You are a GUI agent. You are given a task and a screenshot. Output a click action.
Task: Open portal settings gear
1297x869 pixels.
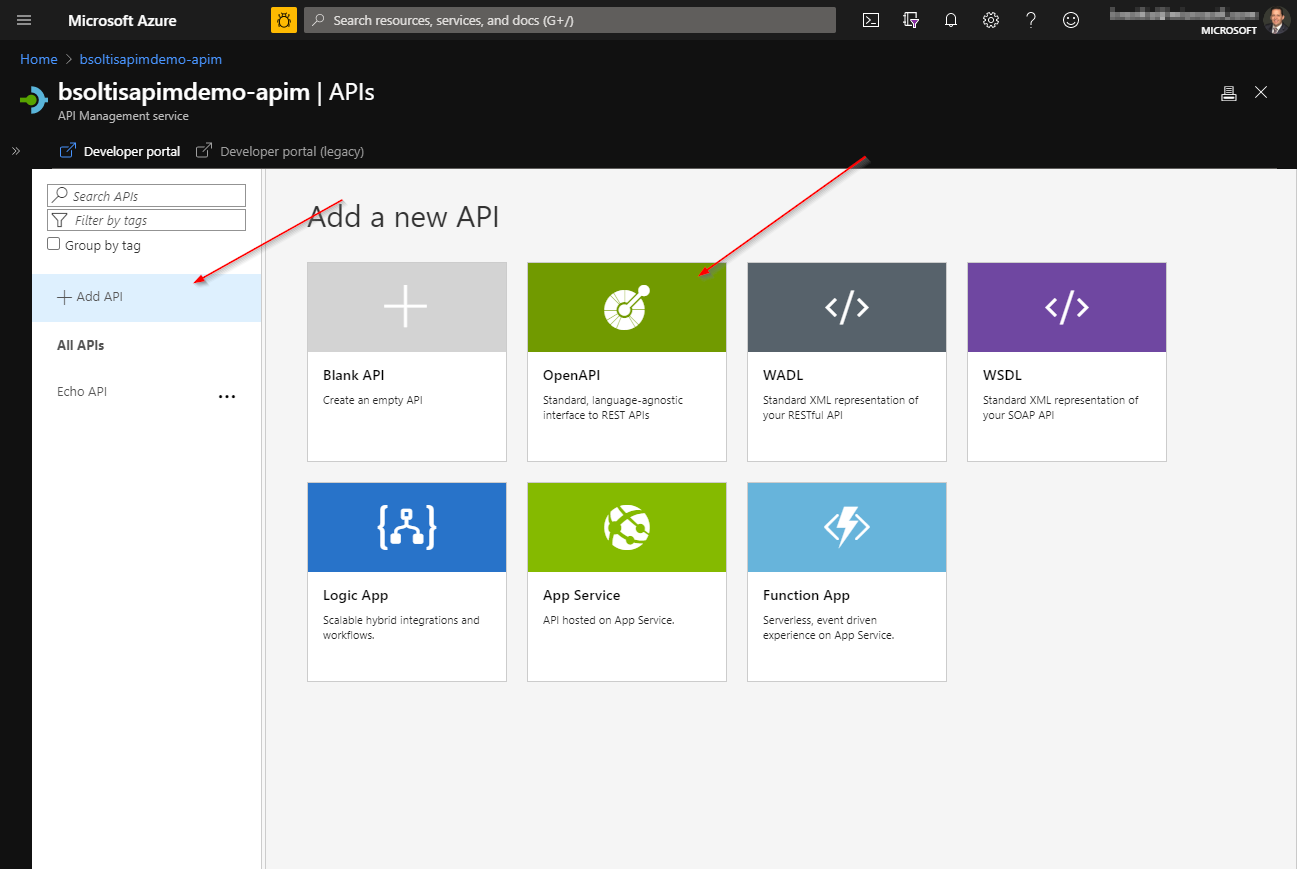[991, 20]
